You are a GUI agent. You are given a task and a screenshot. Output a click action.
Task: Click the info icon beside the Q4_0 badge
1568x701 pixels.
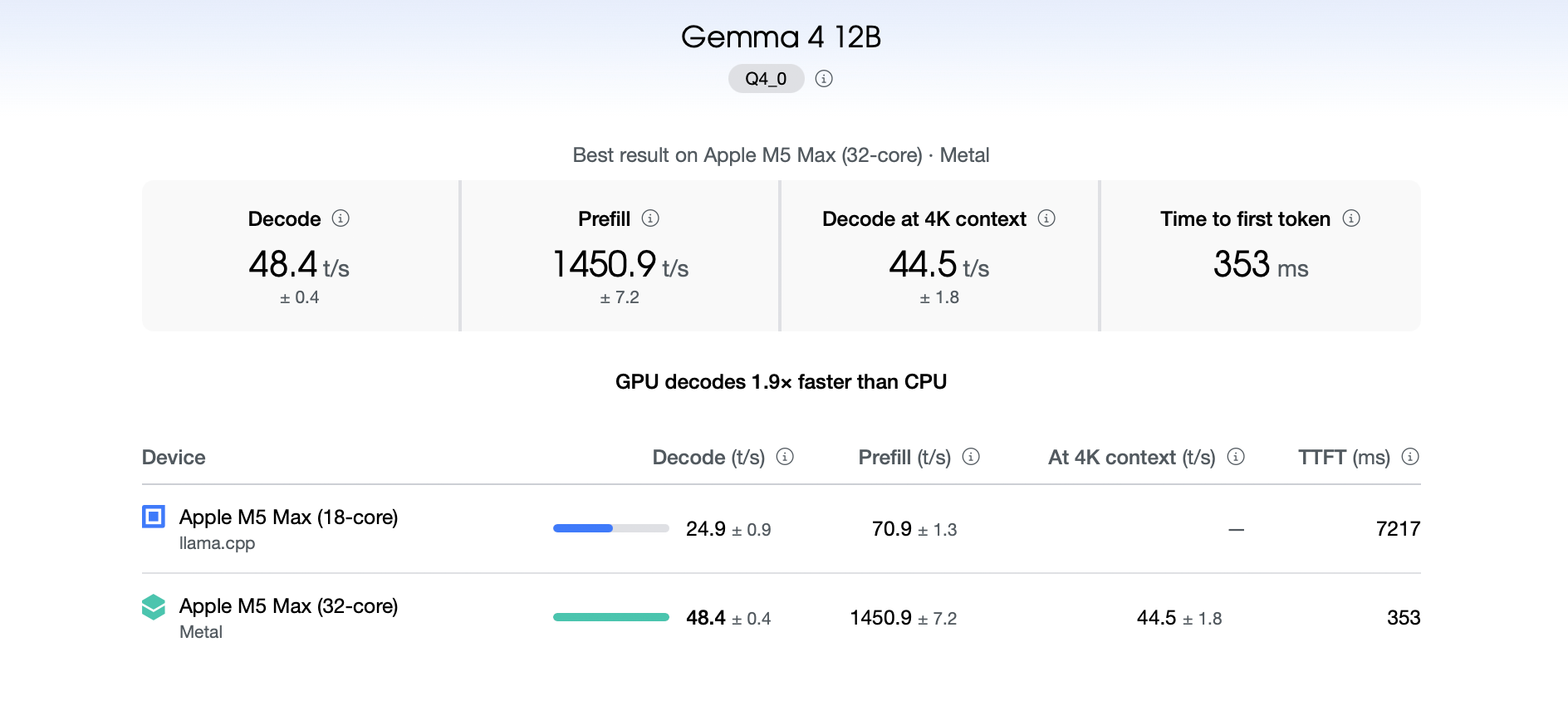coord(824,79)
